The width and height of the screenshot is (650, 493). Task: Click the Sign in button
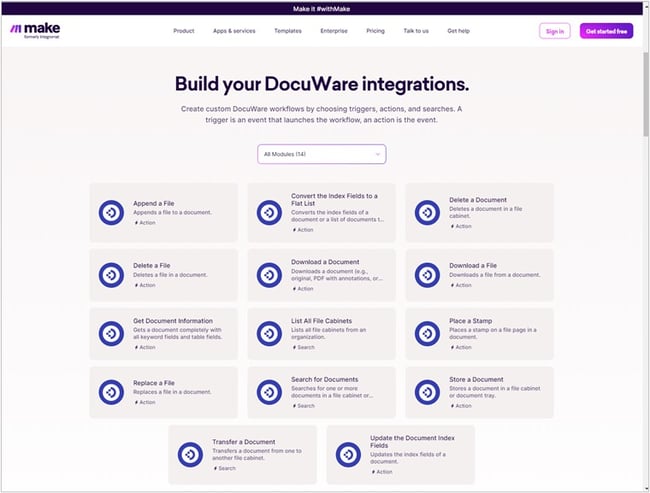pyautogui.click(x=554, y=31)
